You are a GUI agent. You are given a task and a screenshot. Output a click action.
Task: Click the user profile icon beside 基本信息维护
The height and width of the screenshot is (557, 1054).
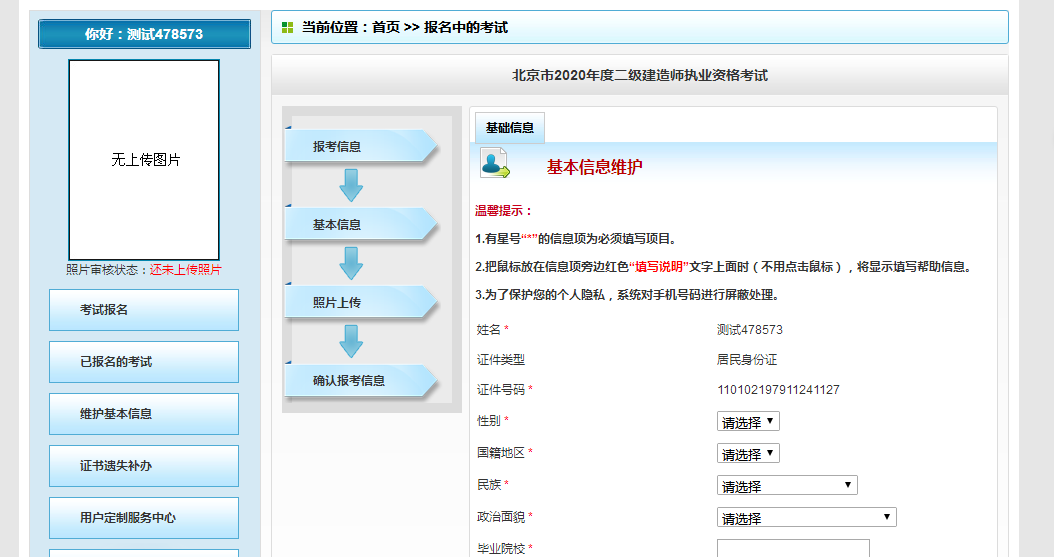pyautogui.click(x=494, y=163)
